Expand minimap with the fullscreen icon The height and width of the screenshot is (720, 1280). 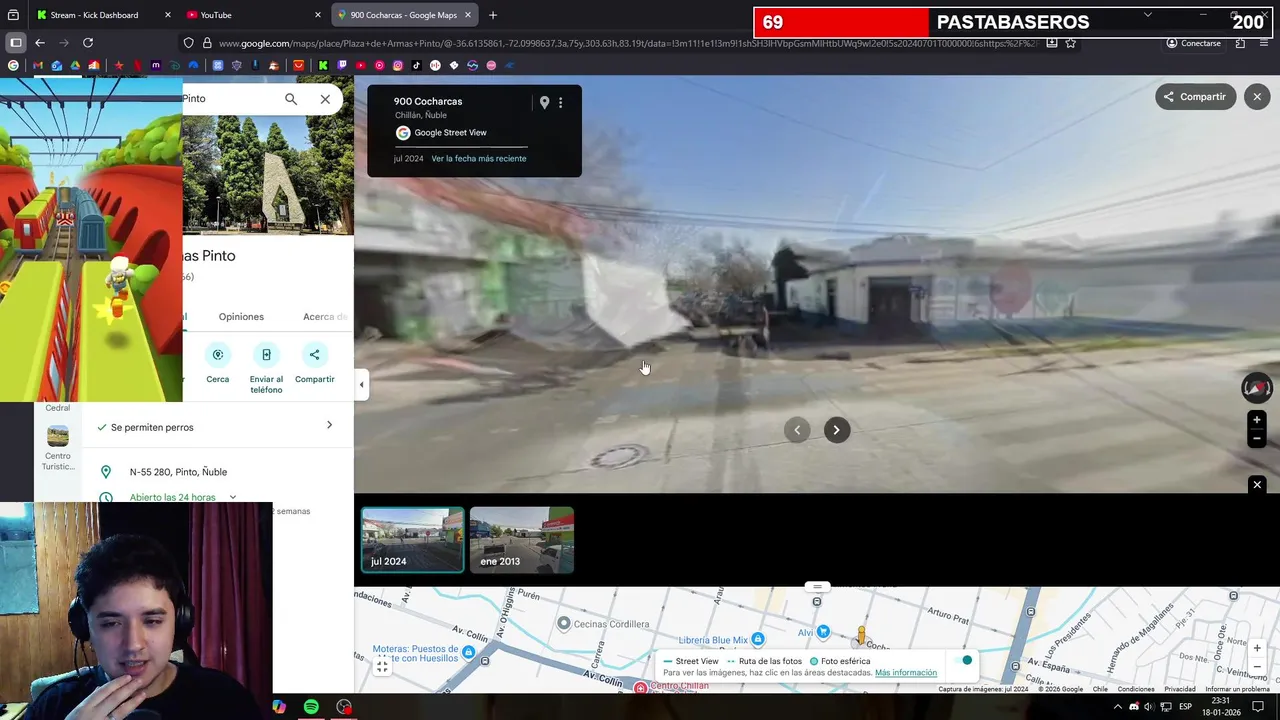[x=381, y=667]
